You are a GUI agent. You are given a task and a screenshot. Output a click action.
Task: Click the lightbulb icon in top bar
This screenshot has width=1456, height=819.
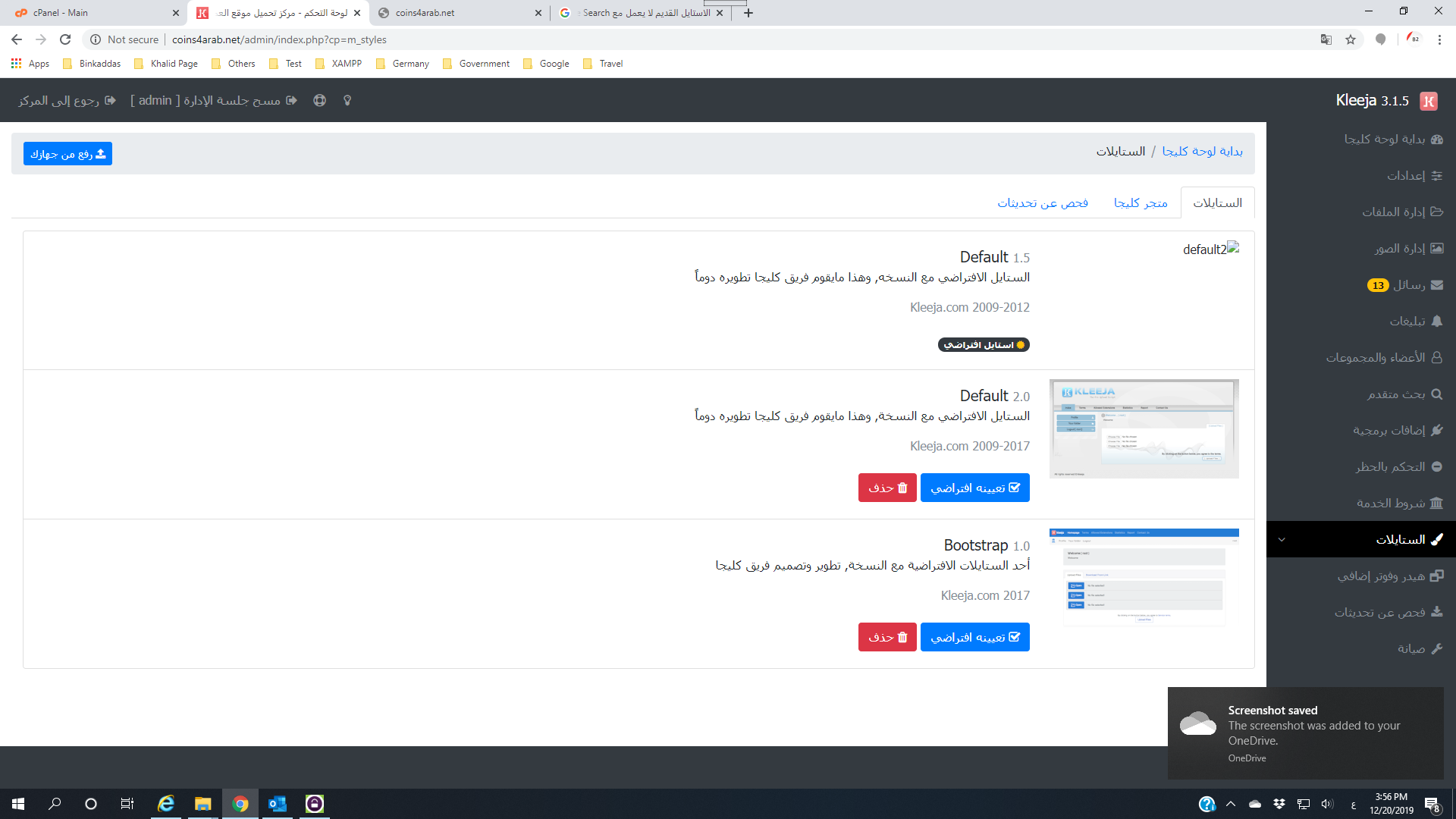point(347,100)
